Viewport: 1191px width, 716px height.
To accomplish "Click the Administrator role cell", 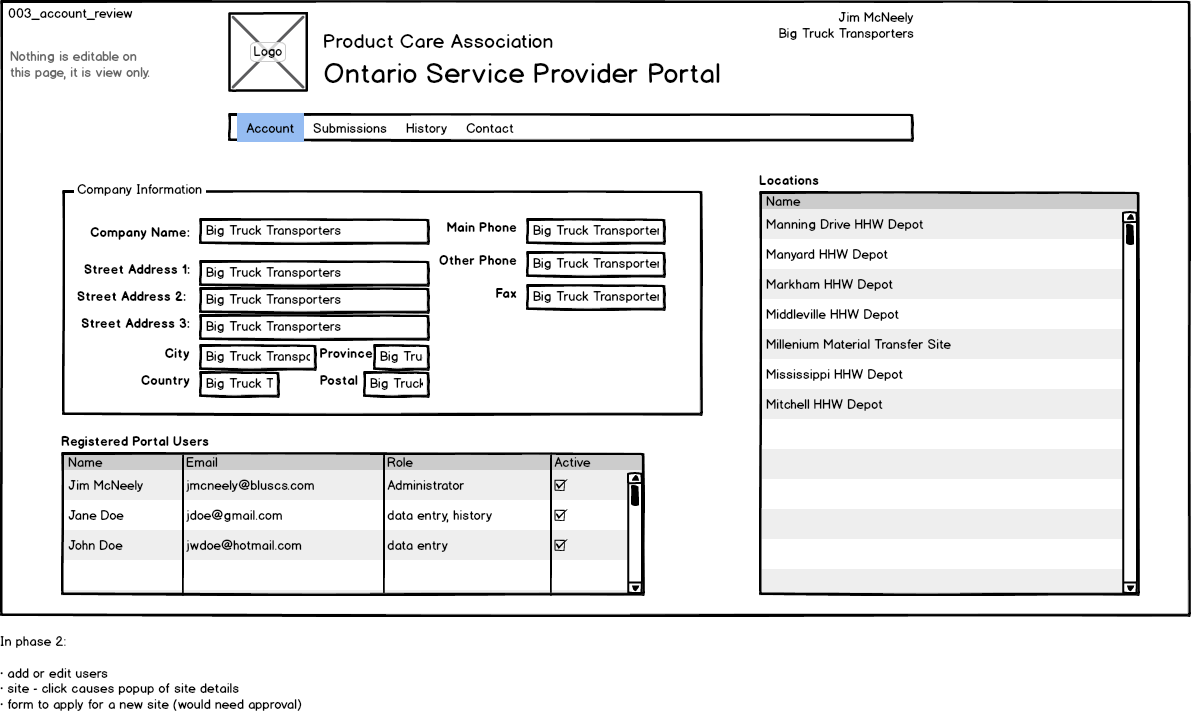I will pos(425,485).
